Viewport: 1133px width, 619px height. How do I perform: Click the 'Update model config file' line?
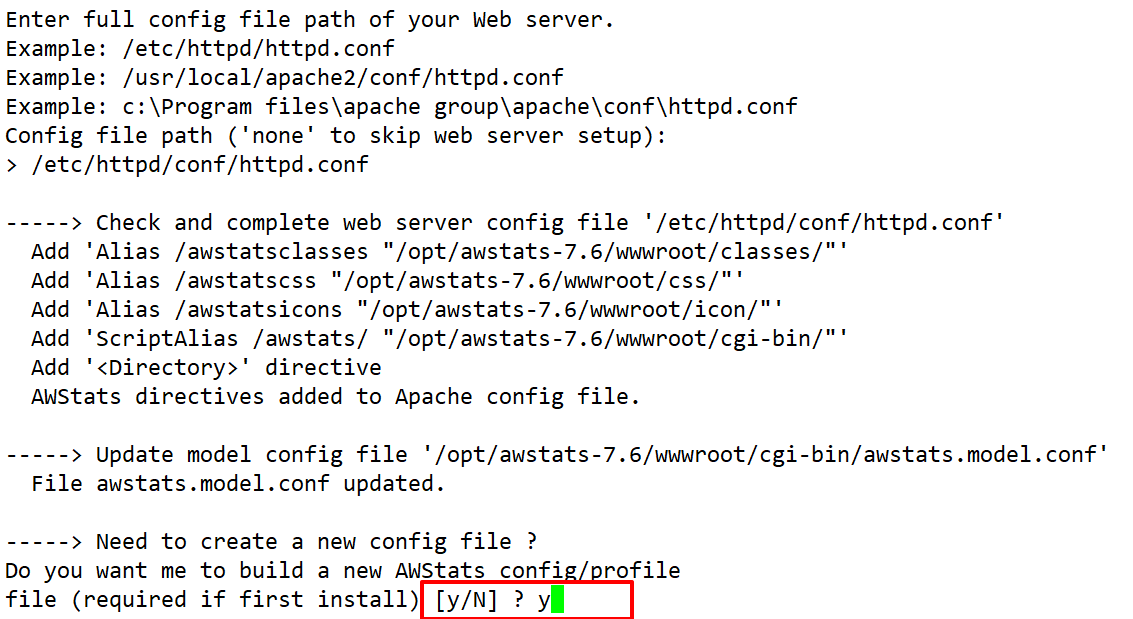[557, 455]
